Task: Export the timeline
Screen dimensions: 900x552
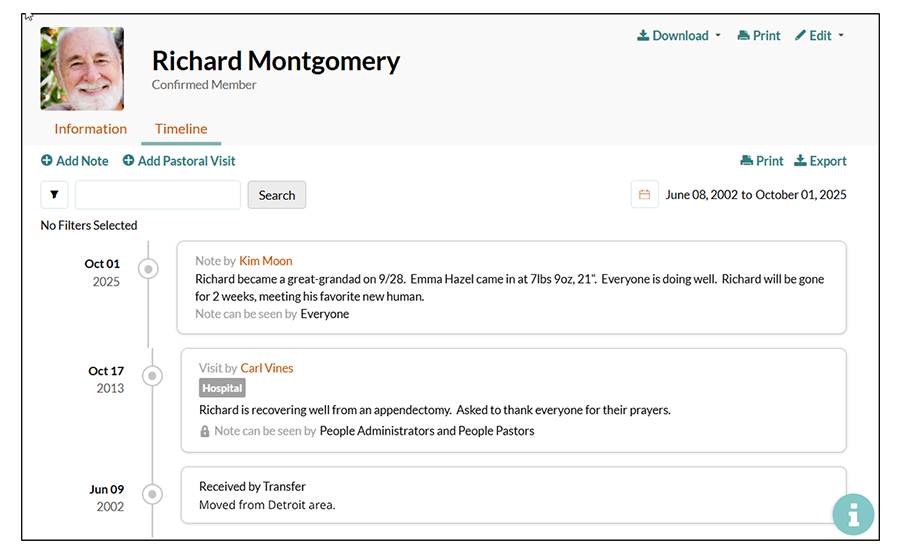Action: click(x=820, y=161)
